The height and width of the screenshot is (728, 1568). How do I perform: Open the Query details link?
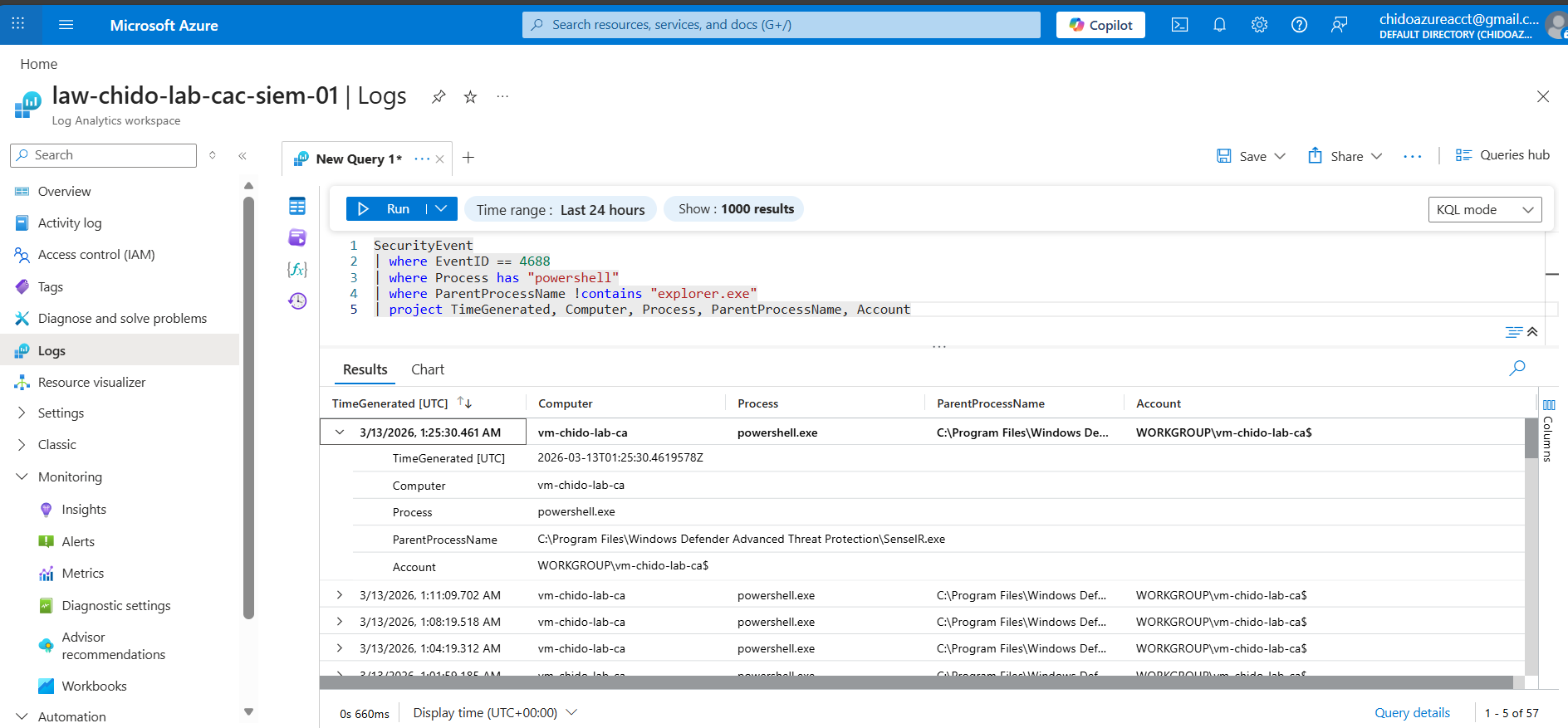coord(1412,713)
